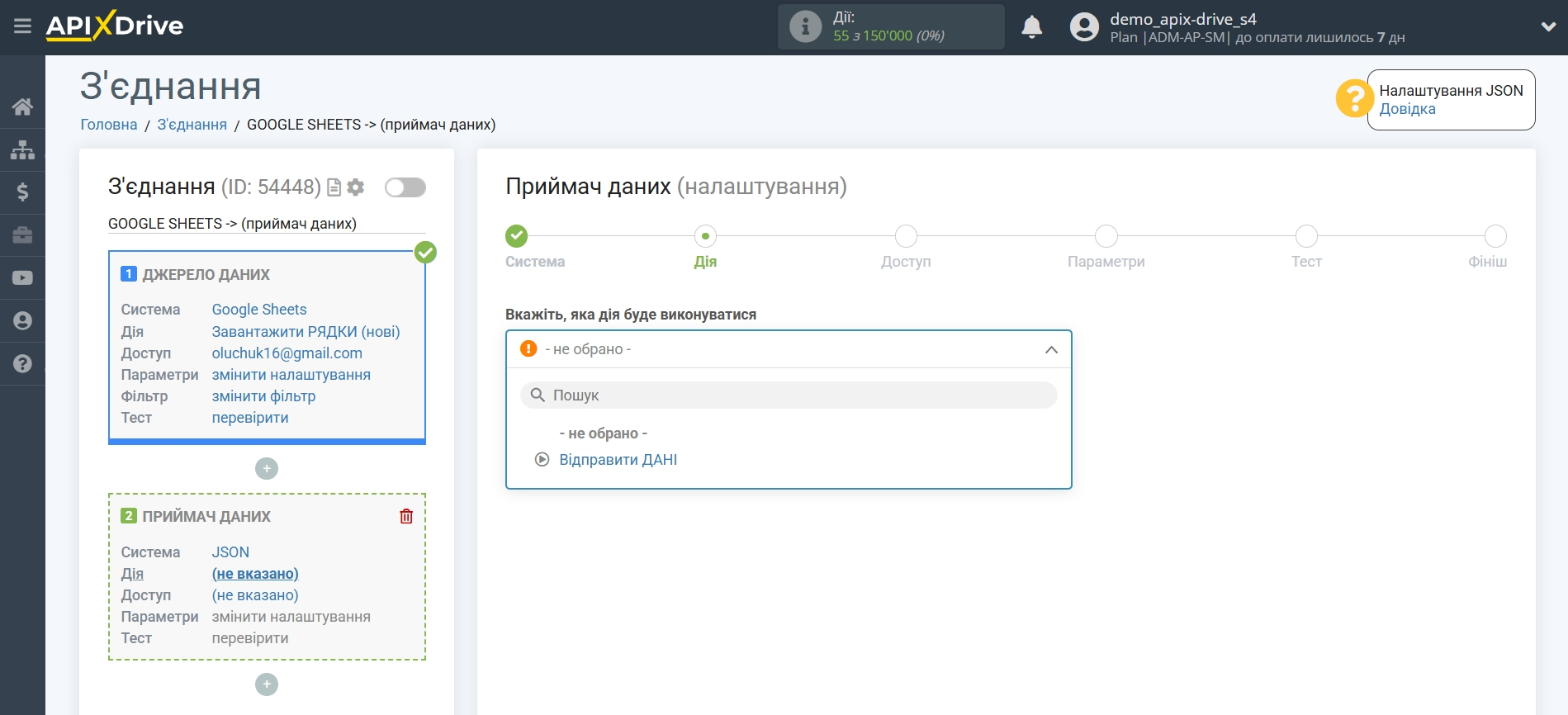Open the connections sitemap sidebar icon
The image size is (1568, 715).
(22, 149)
